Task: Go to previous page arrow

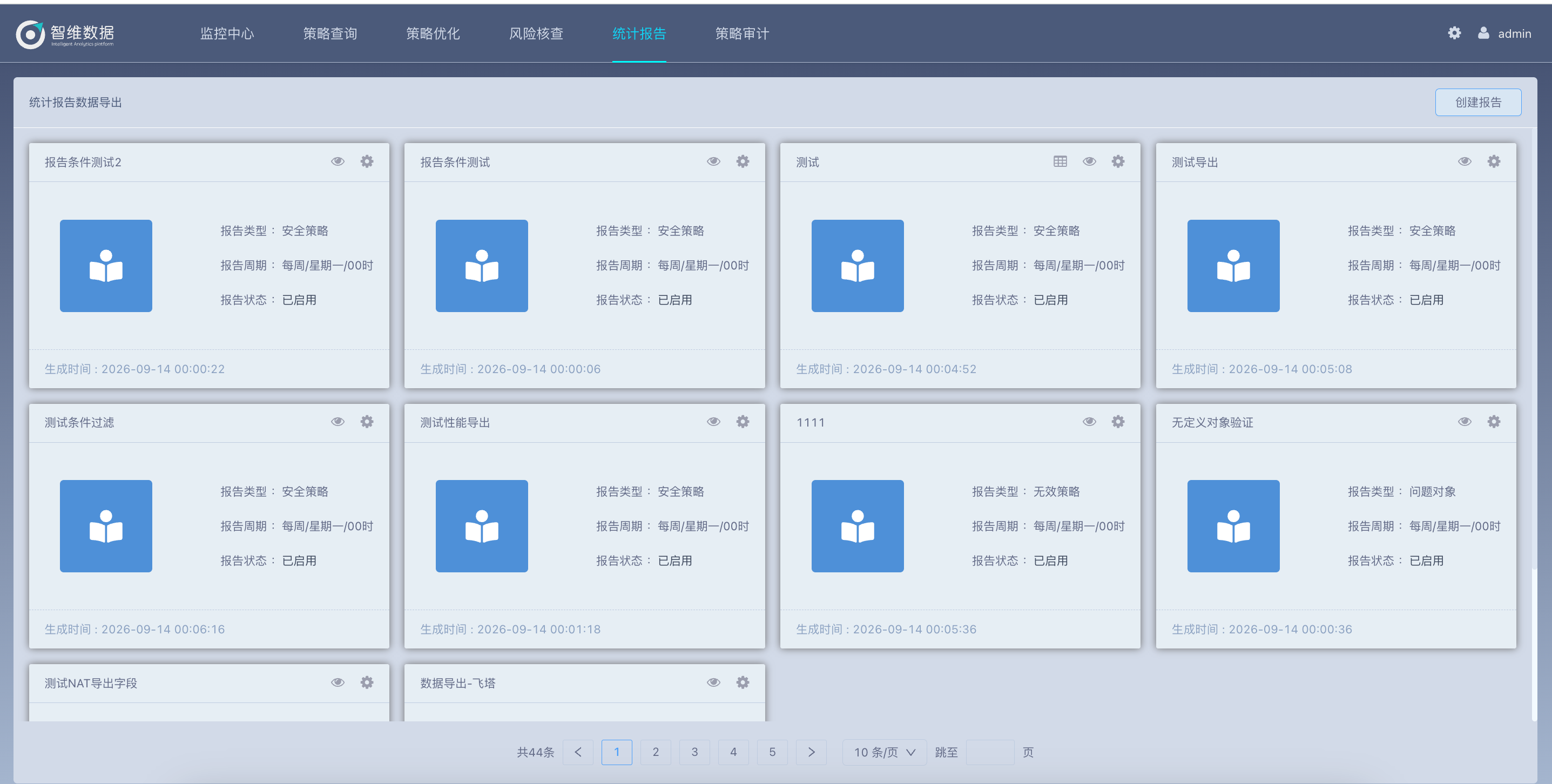Action: click(578, 752)
